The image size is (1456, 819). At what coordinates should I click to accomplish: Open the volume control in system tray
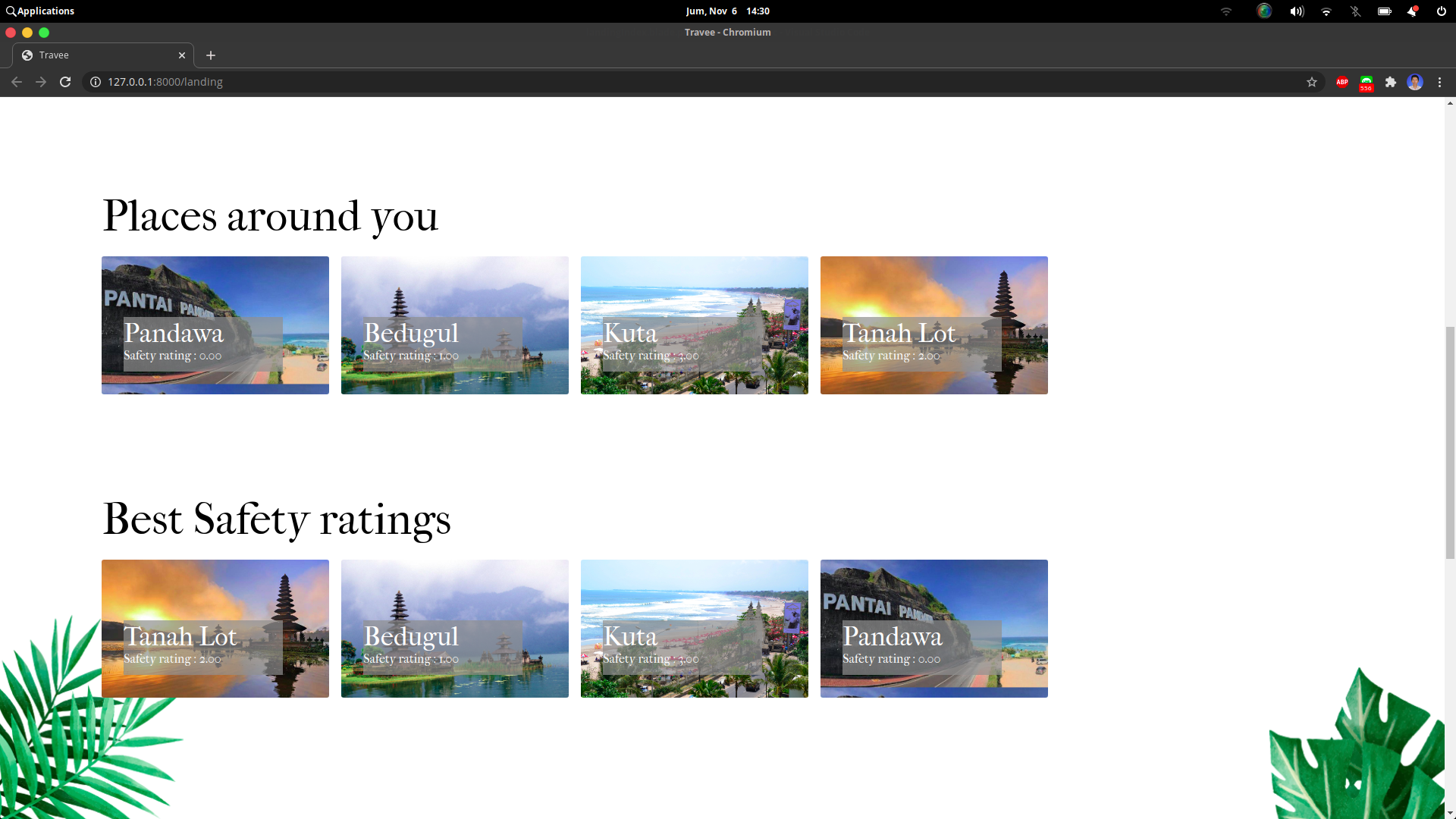click(1297, 11)
